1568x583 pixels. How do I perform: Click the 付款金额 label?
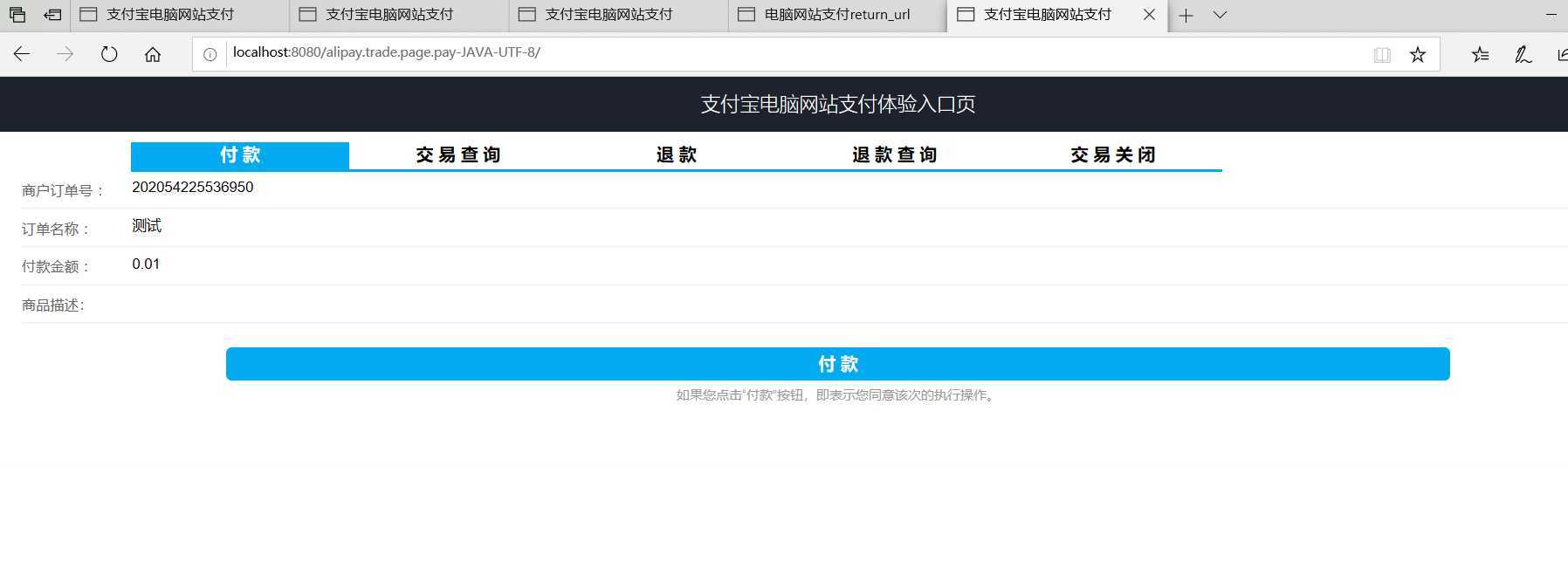tap(56, 266)
